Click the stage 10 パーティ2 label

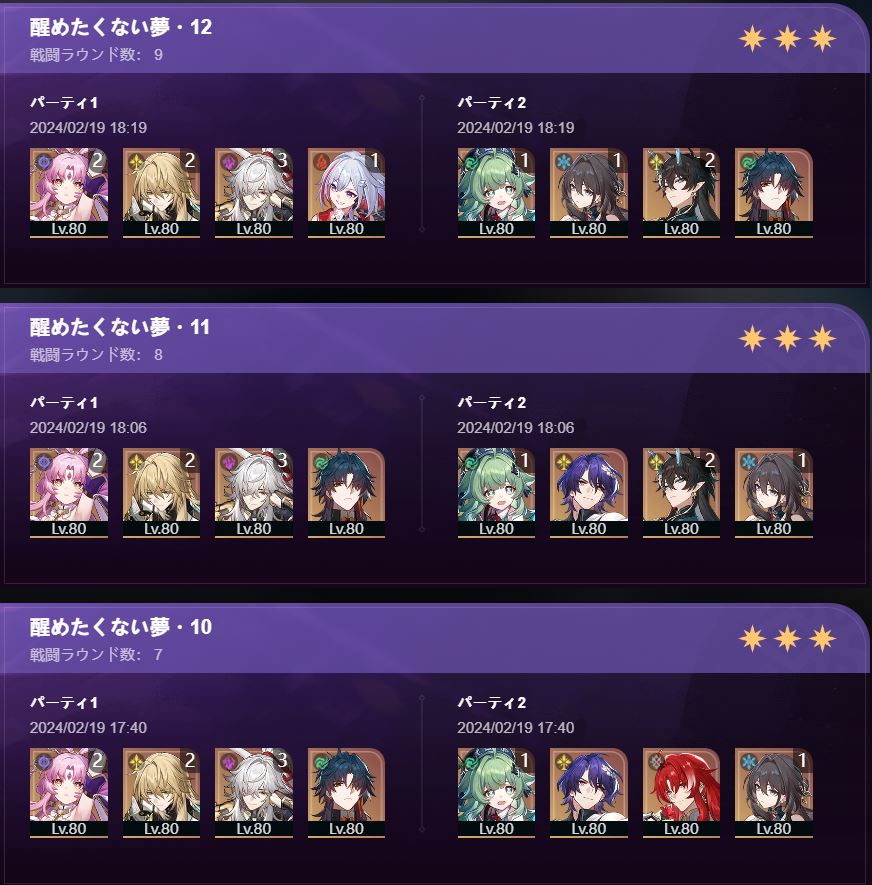coord(492,703)
